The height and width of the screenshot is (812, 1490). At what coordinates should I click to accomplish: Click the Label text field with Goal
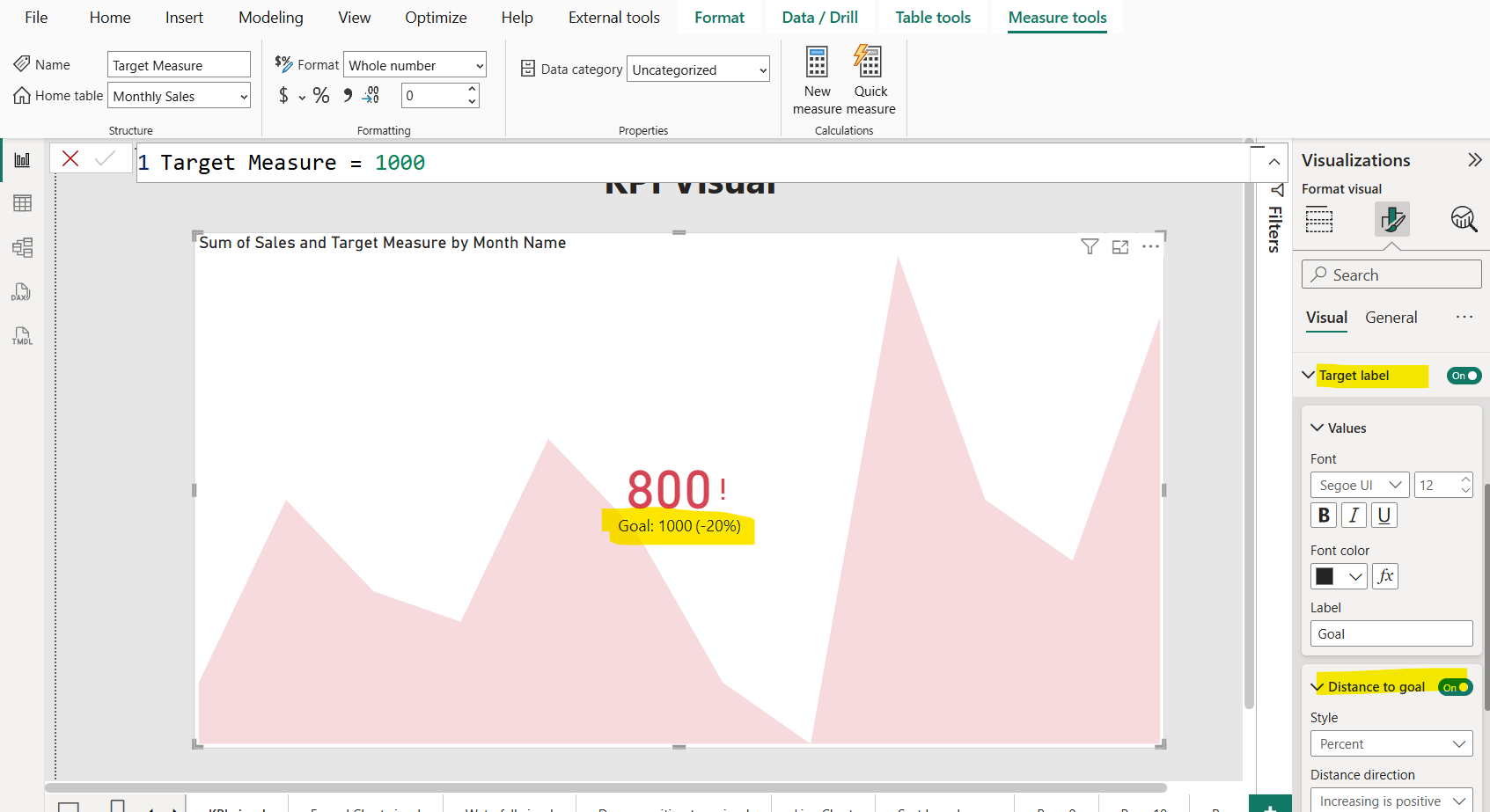point(1391,634)
